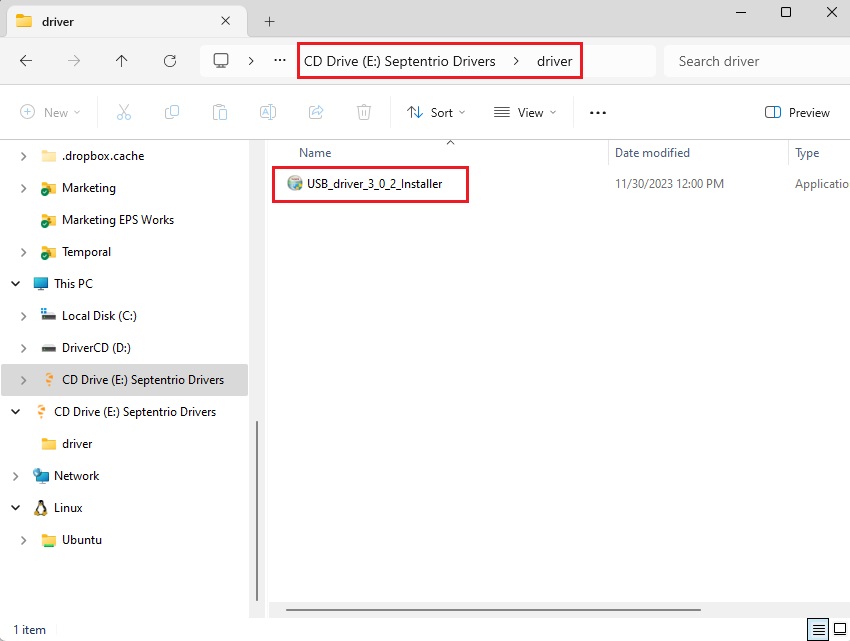Click the Rename icon in toolbar

tap(268, 113)
